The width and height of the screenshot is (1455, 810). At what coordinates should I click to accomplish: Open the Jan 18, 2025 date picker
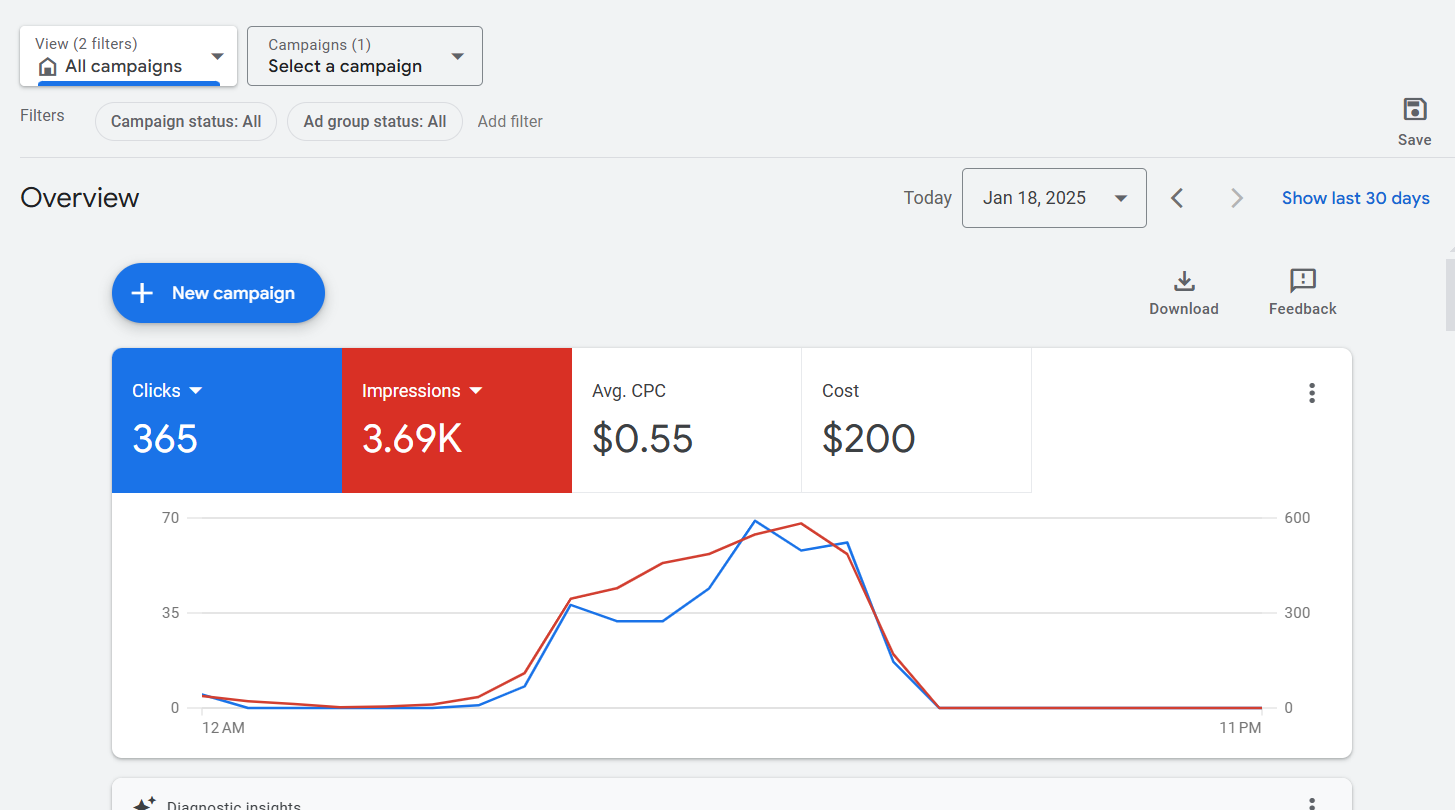[1053, 198]
